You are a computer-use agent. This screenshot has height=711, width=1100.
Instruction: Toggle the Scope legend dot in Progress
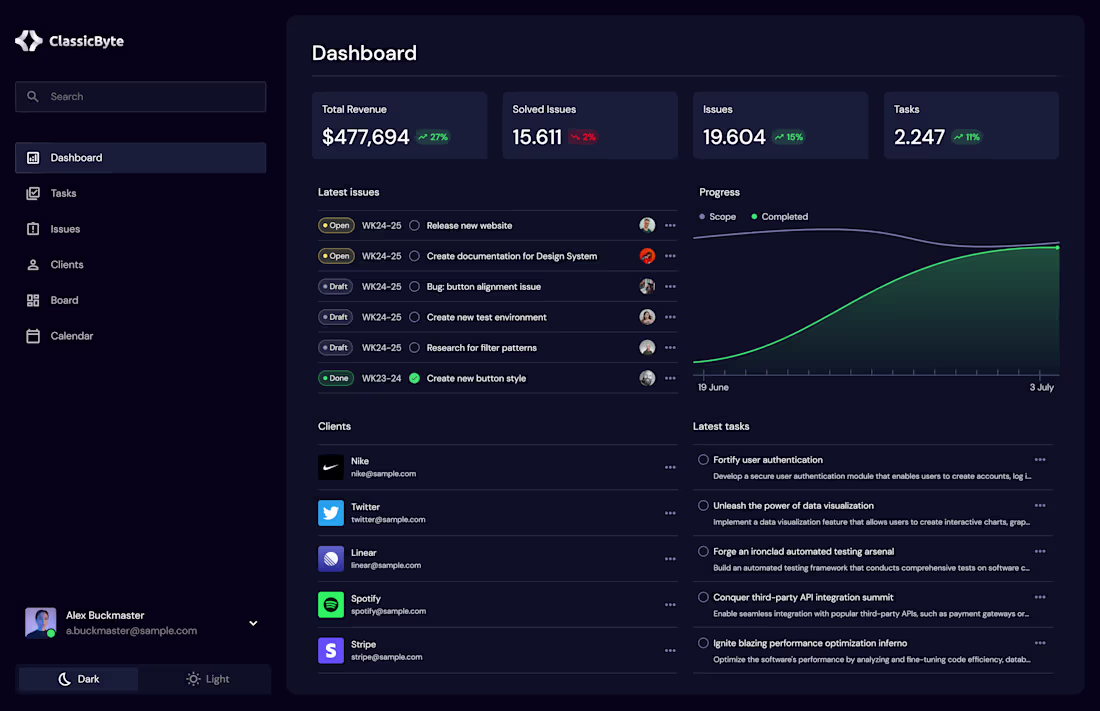[702, 217]
